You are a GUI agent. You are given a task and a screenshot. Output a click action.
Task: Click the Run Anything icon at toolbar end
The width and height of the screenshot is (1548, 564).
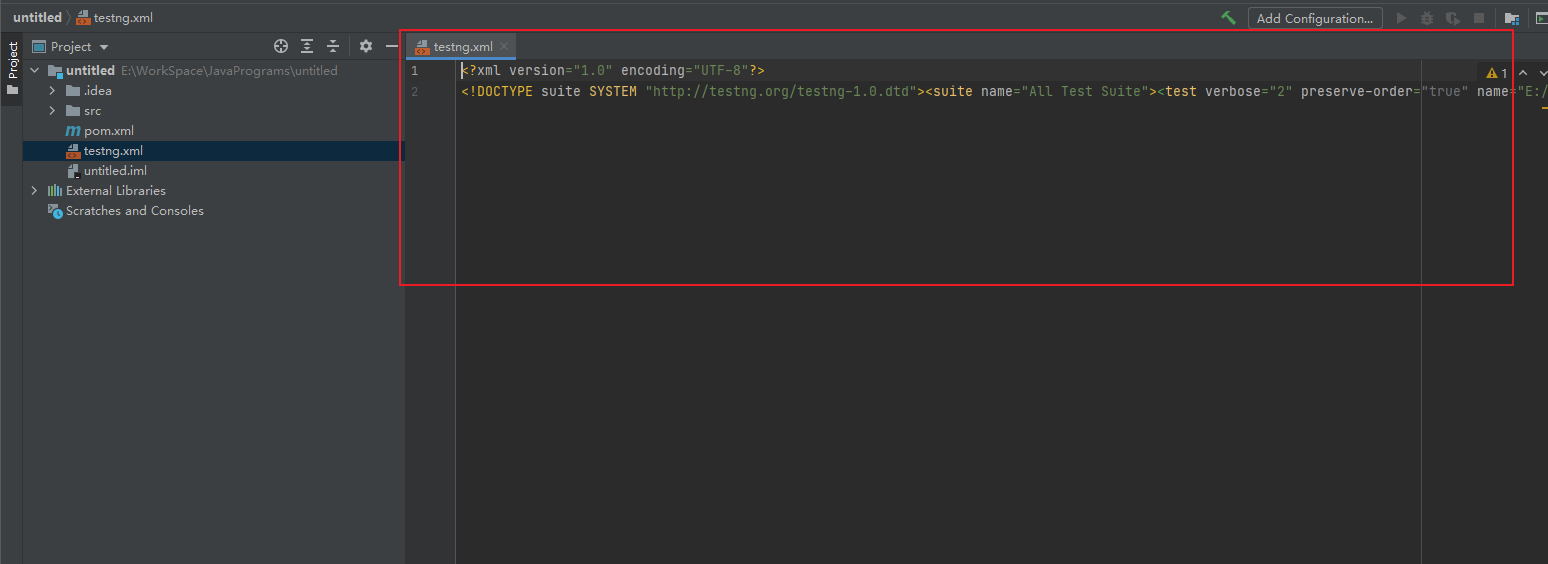click(1542, 18)
